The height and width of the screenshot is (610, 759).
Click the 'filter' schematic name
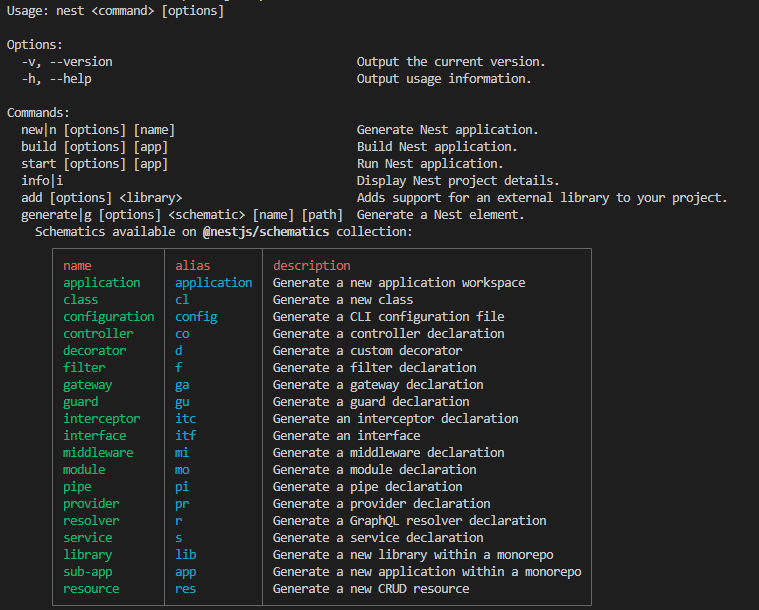84,367
